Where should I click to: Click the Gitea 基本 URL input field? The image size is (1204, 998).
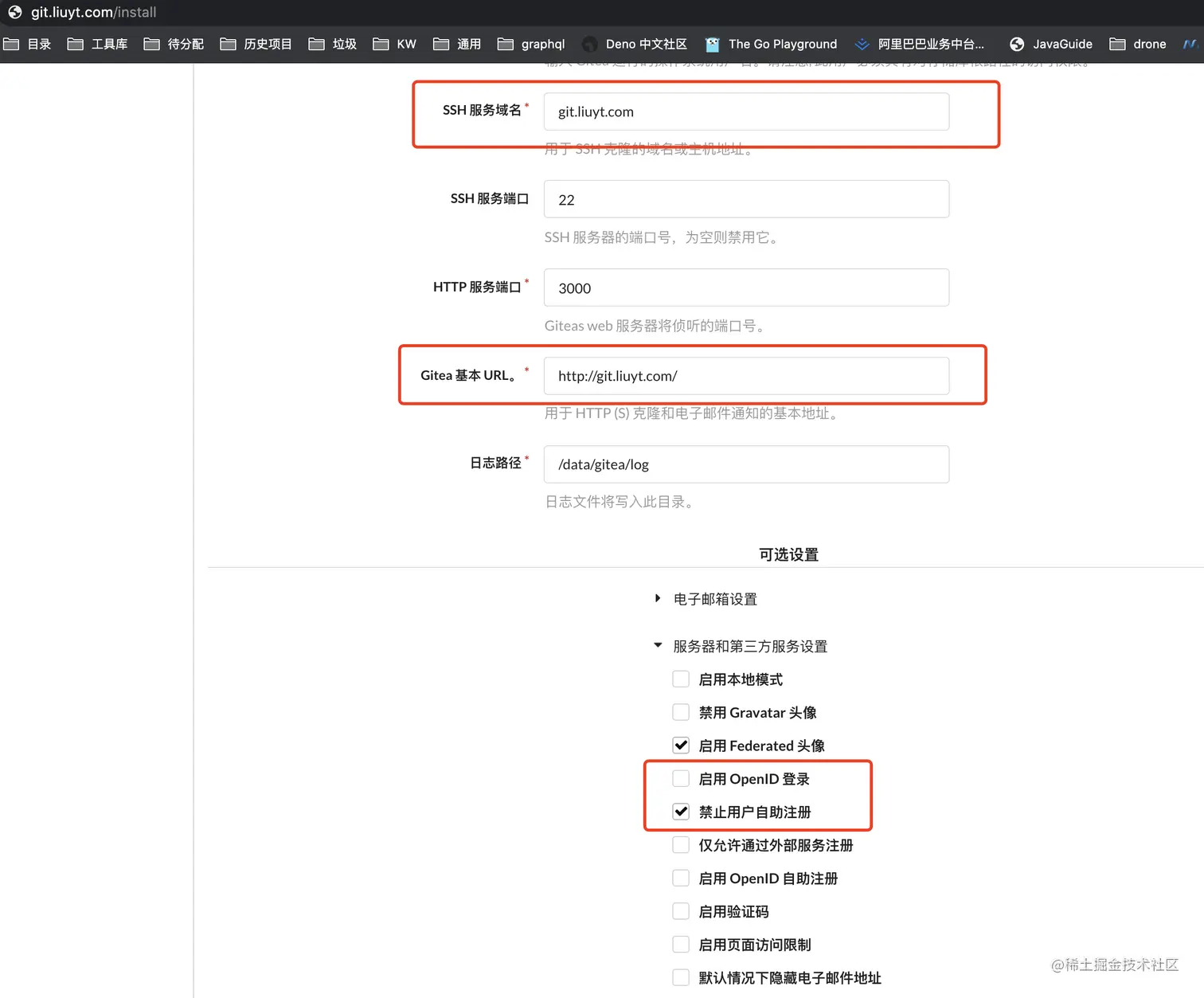[746, 376]
